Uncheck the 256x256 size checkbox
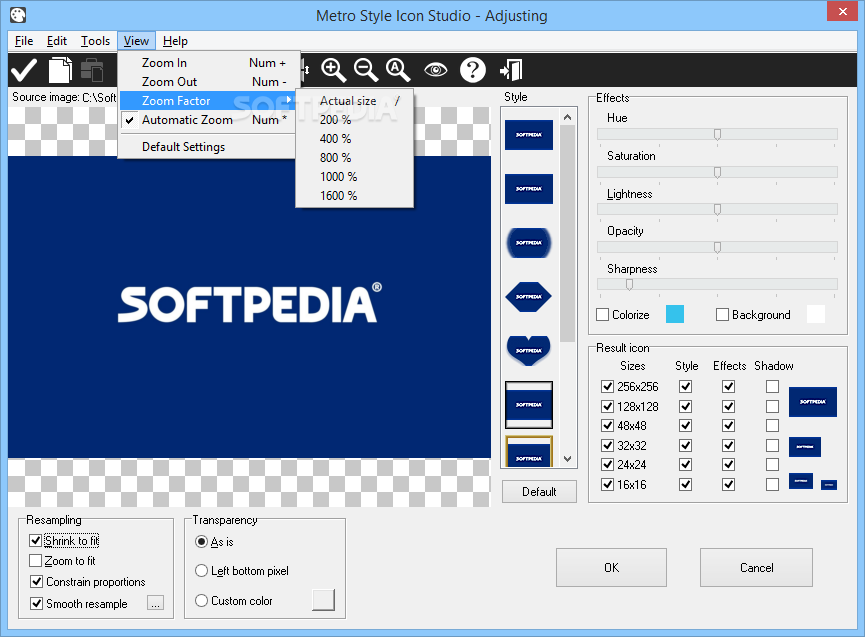This screenshot has height=637, width=865. point(607,387)
